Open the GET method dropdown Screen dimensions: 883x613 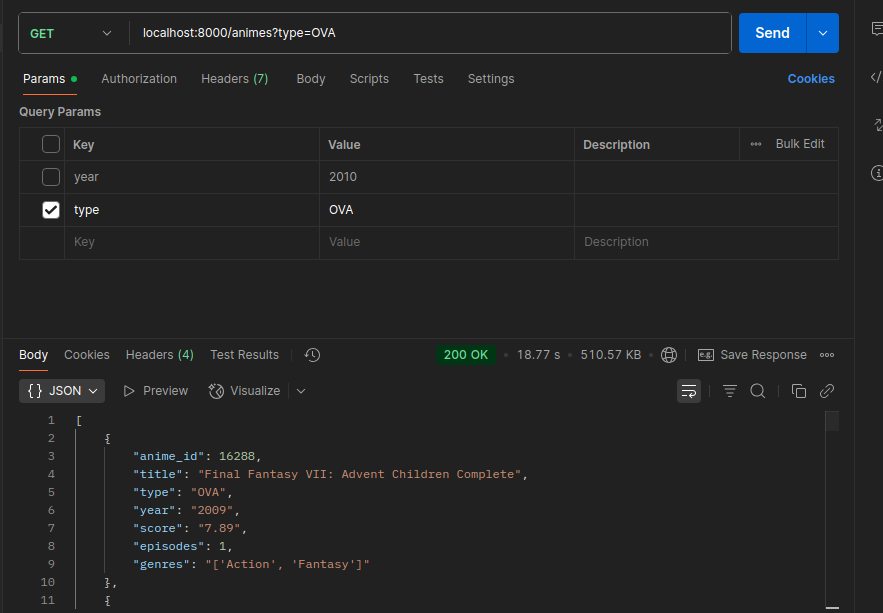[71, 33]
